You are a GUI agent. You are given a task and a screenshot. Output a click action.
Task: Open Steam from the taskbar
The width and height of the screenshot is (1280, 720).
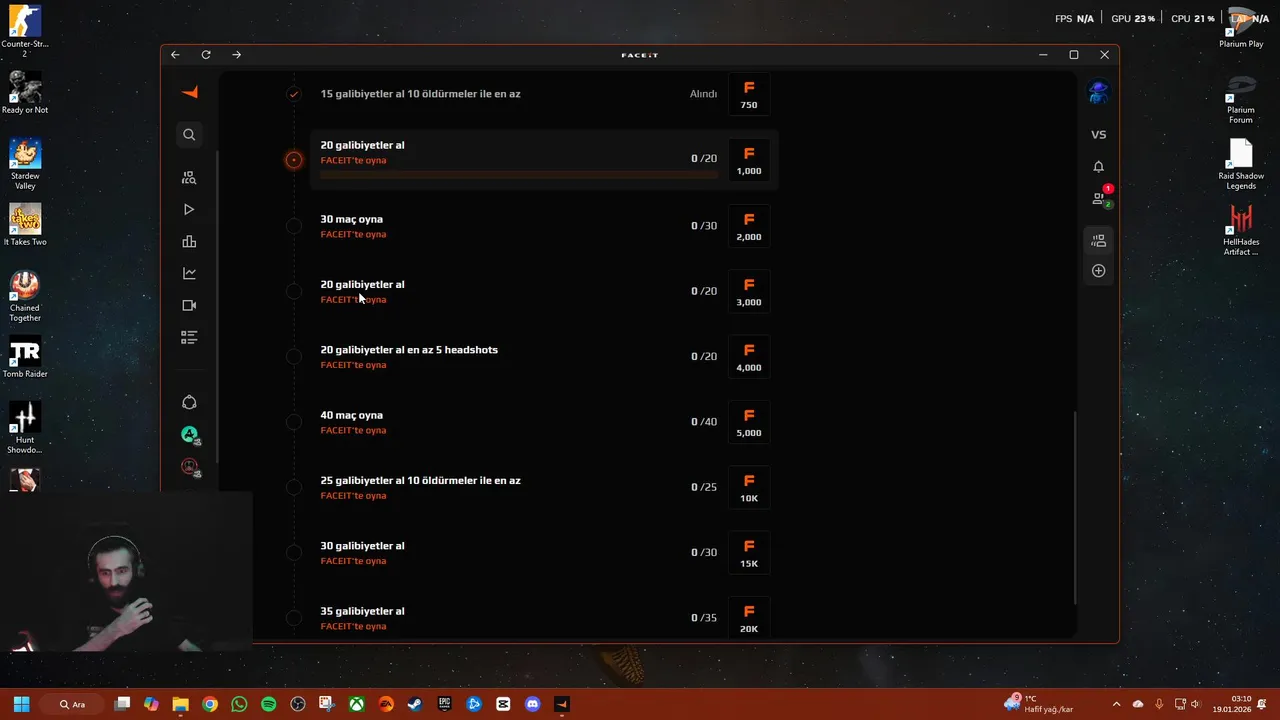pyautogui.click(x=415, y=704)
